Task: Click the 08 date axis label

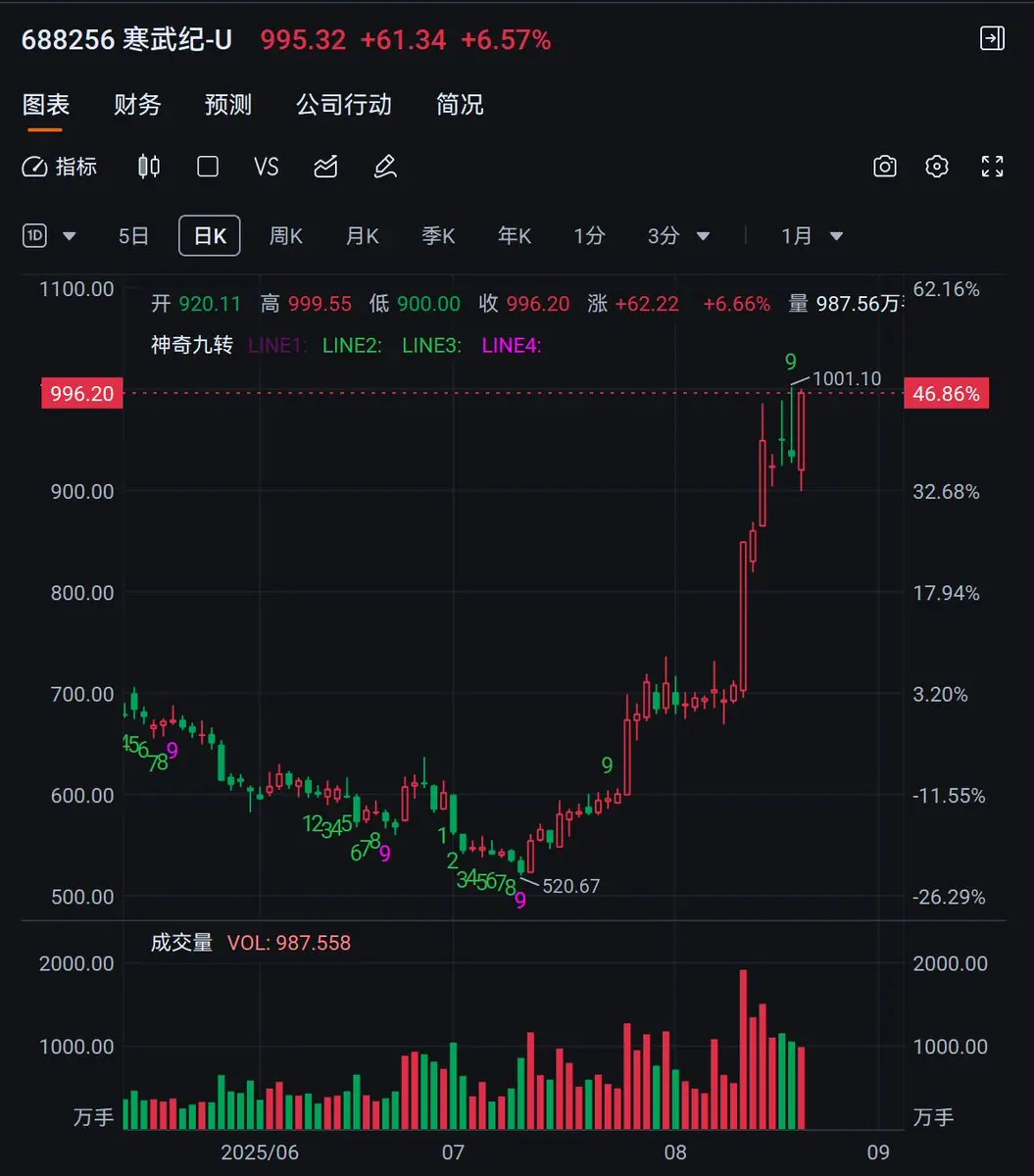Action: pyautogui.click(x=673, y=1151)
